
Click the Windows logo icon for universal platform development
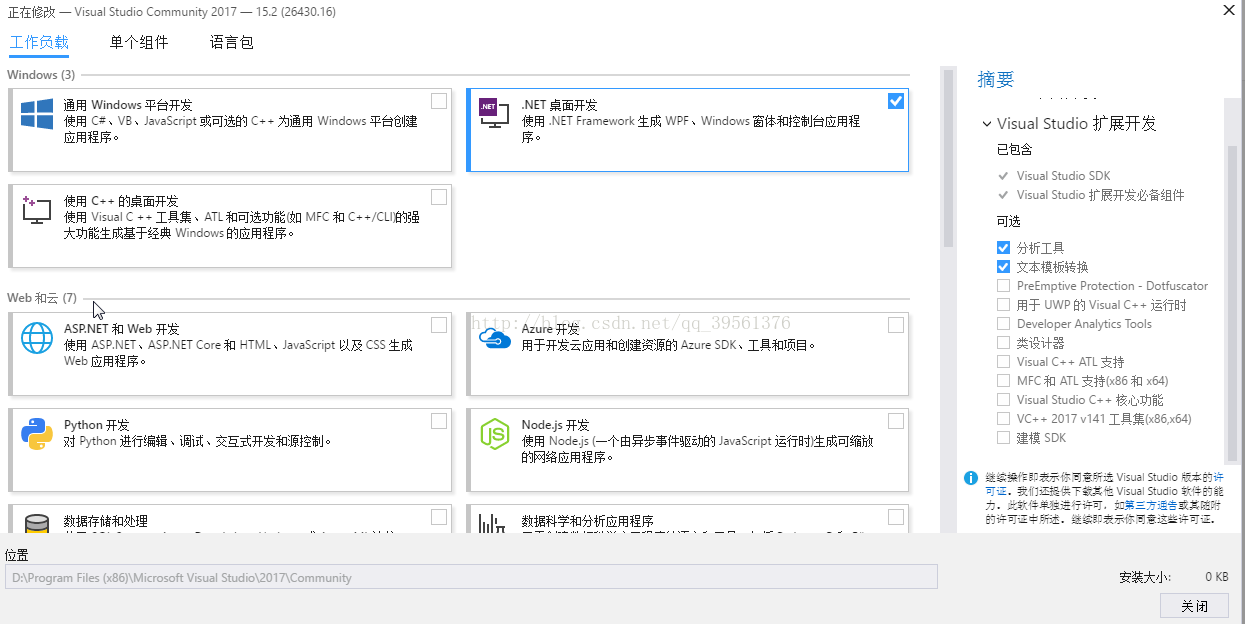[37, 114]
